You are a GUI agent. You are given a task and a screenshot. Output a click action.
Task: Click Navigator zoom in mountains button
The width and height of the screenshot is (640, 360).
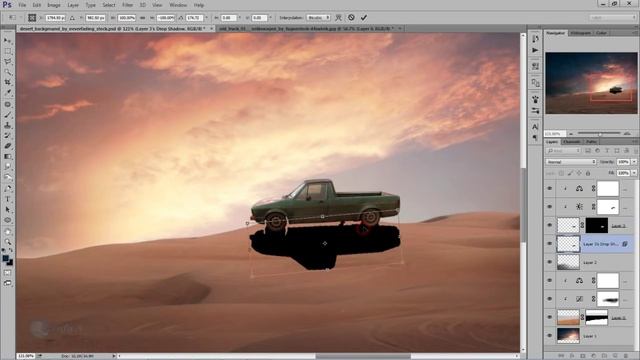tap(627, 133)
